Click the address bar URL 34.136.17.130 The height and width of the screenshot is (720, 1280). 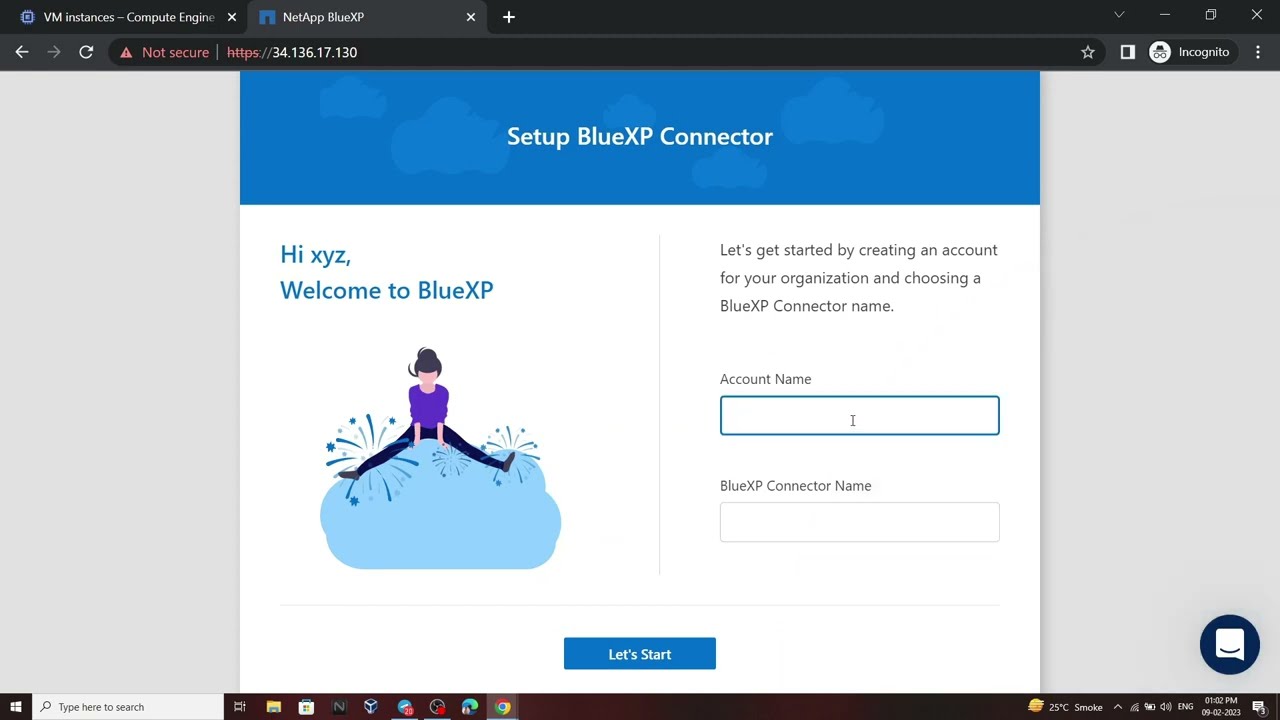click(x=292, y=52)
